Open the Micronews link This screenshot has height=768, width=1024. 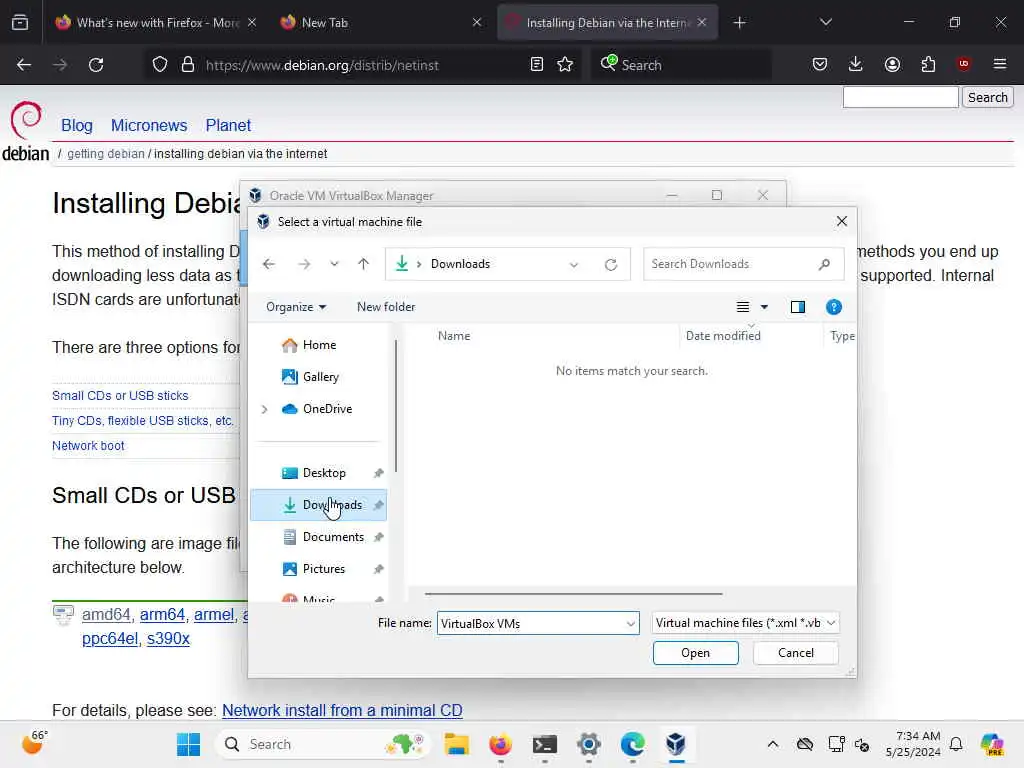149,125
